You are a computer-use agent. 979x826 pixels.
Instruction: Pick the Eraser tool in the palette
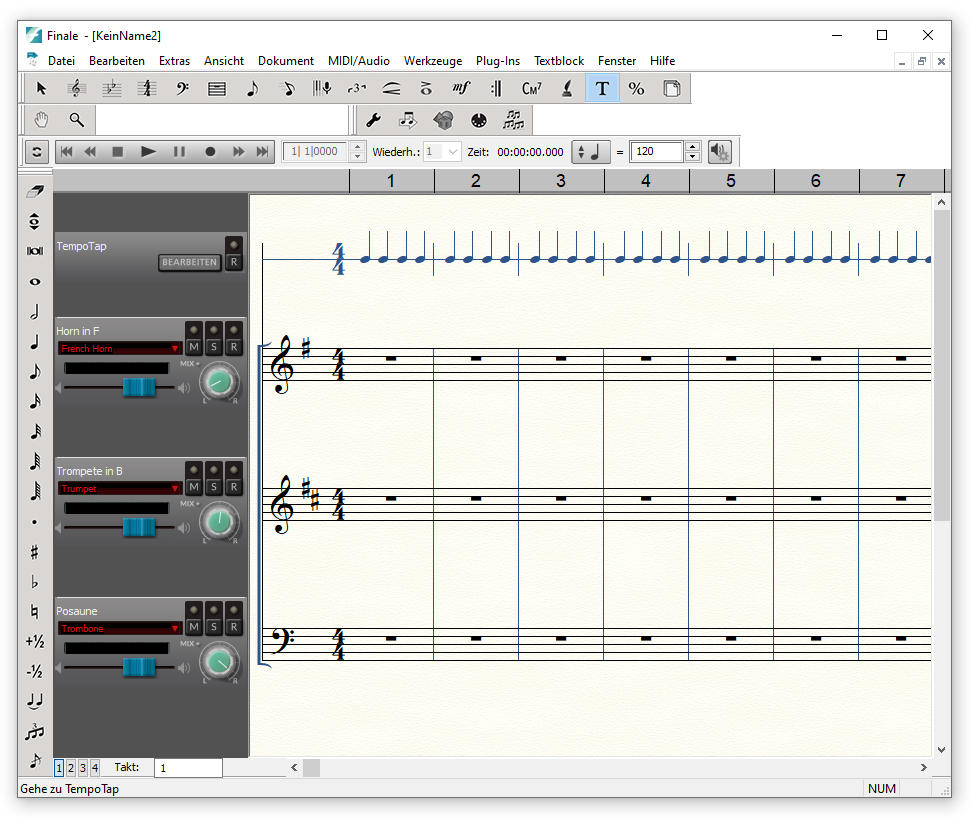[35, 191]
